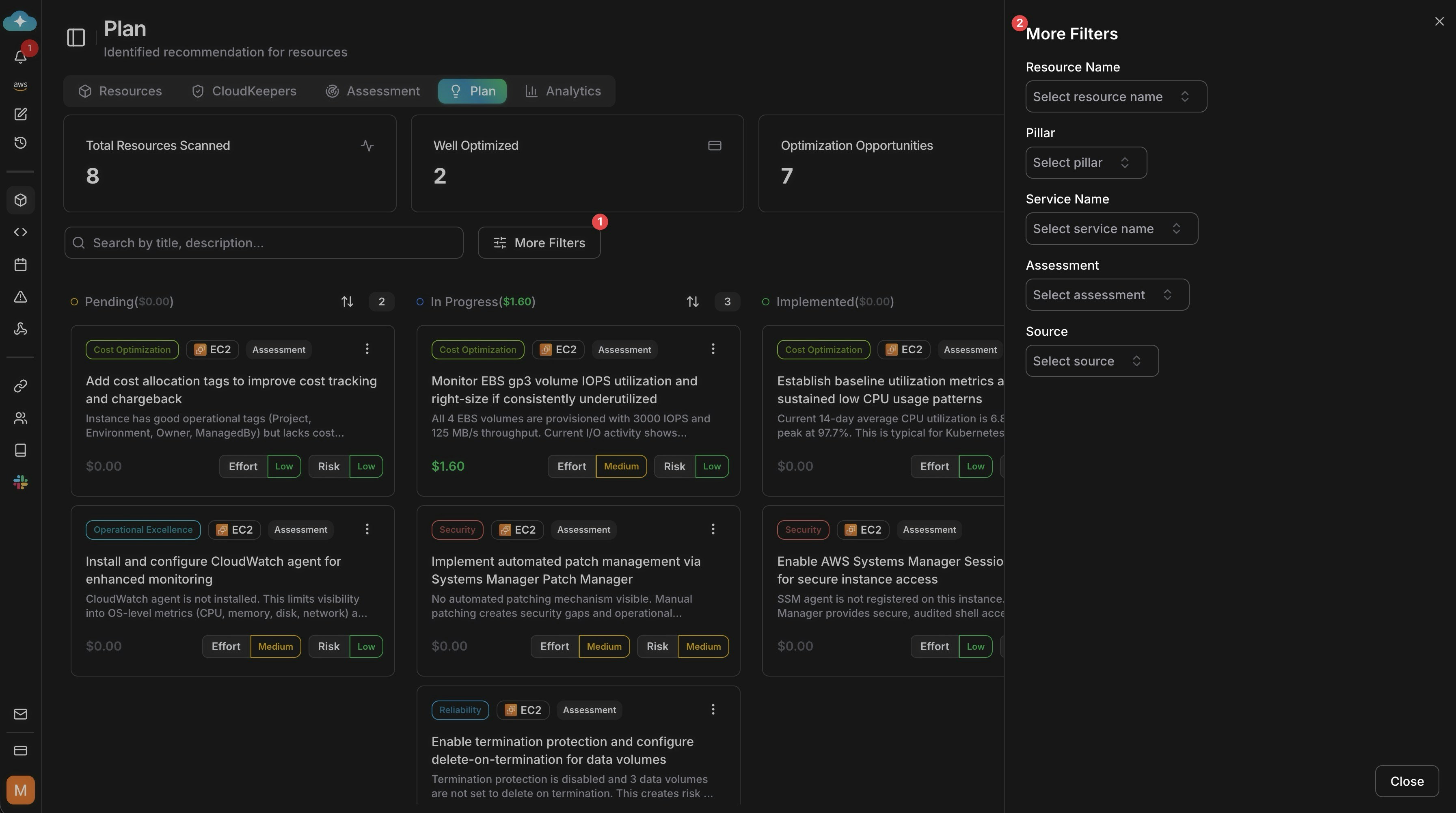This screenshot has width=1456, height=813.
Task: Click the Close button in More Filters panel
Action: pyautogui.click(x=1406, y=781)
